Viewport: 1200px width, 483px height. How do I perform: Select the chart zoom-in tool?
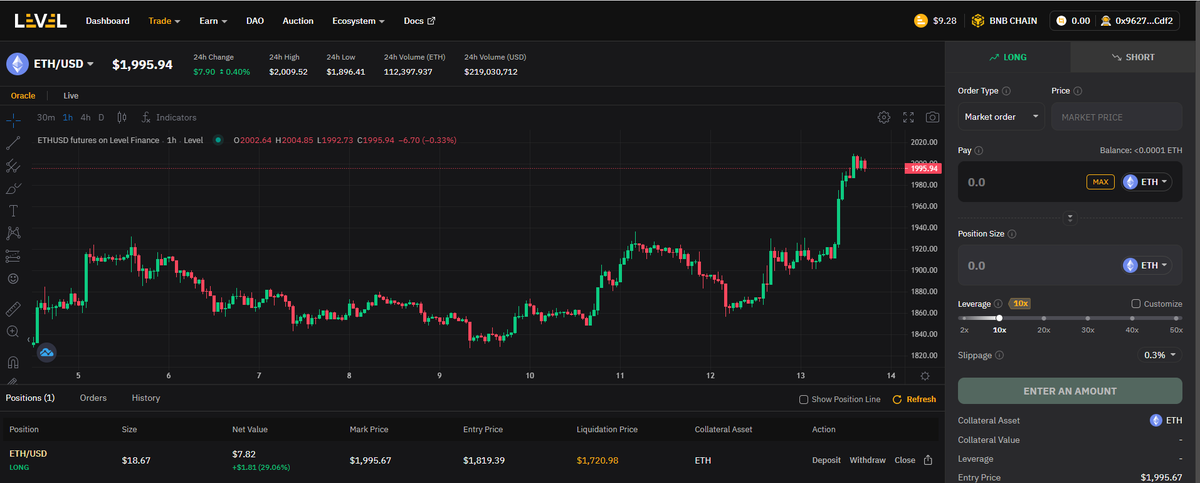pos(13,331)
